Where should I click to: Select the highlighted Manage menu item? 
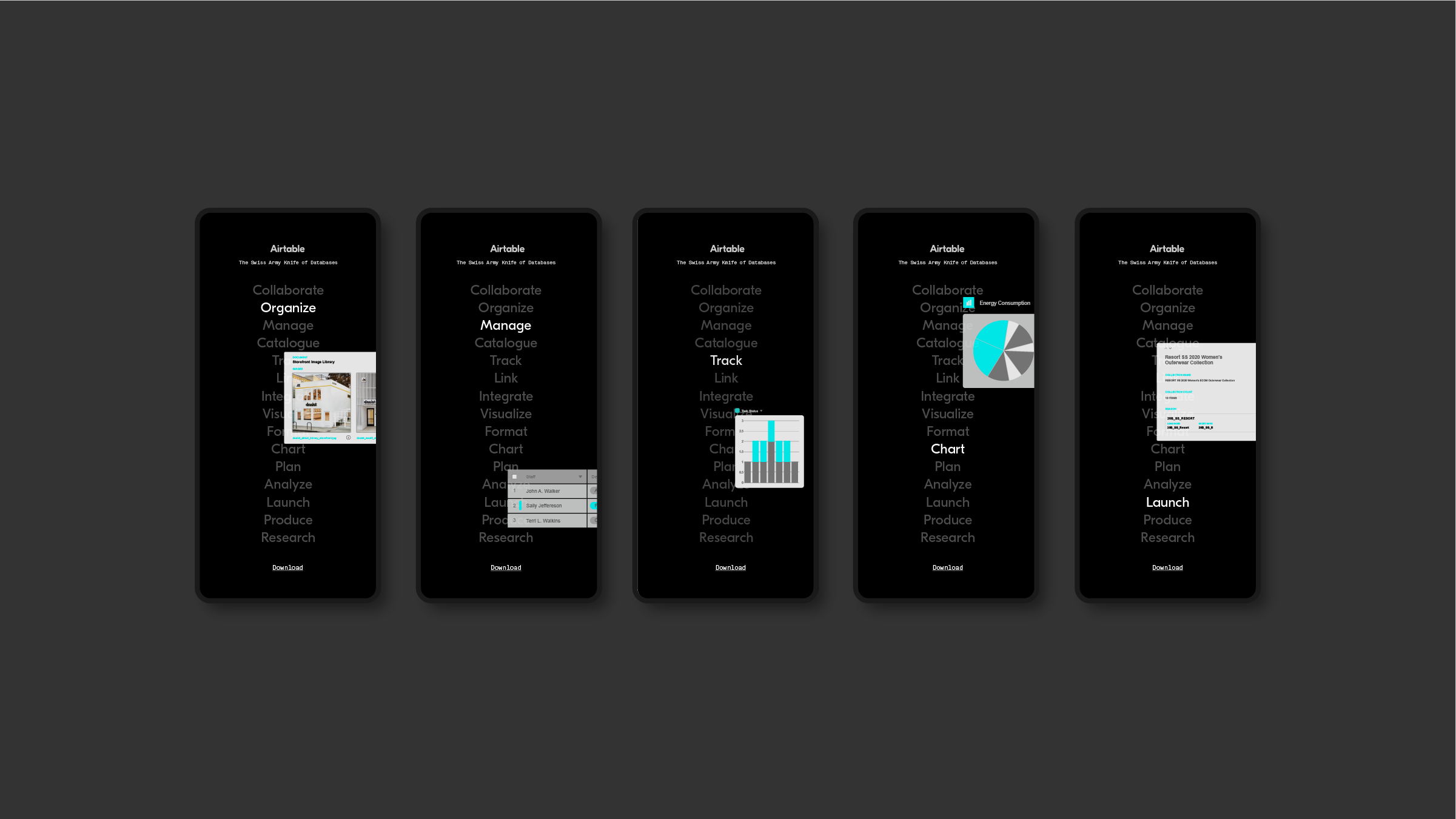coord(506,326)
